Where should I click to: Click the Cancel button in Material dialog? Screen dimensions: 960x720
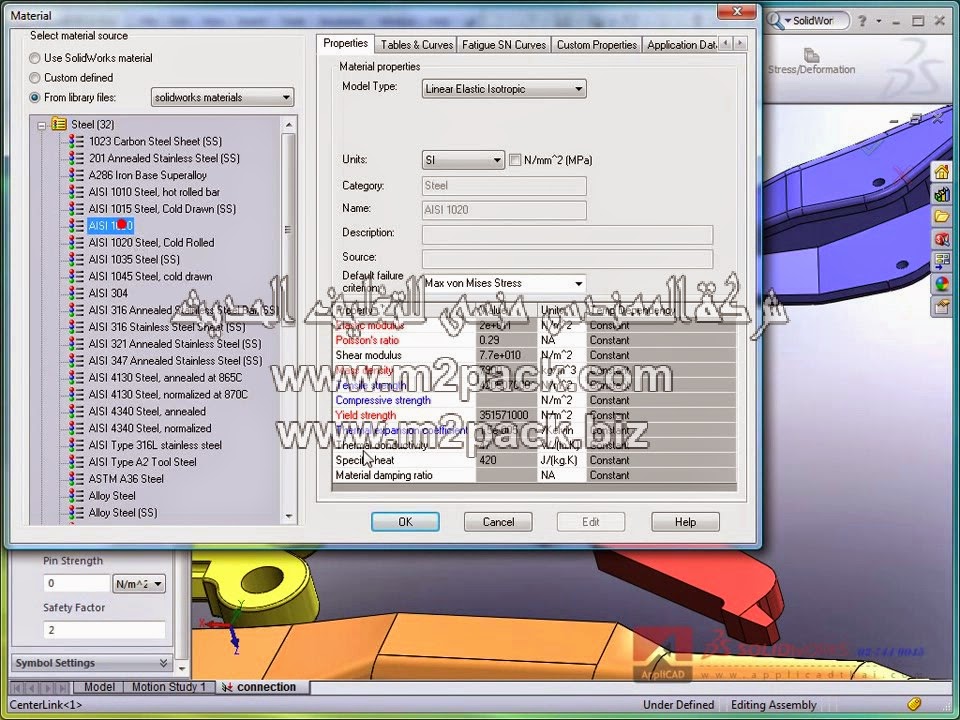pos(498,522)
